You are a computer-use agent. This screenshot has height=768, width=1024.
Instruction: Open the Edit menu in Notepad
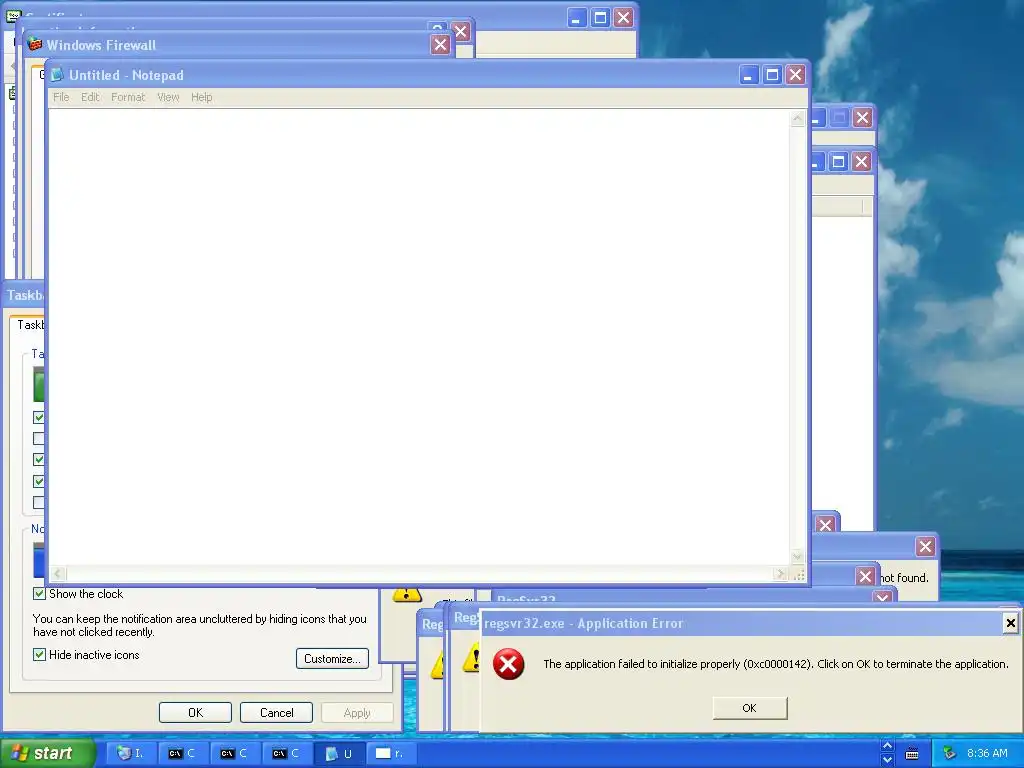tap(90, 97)
